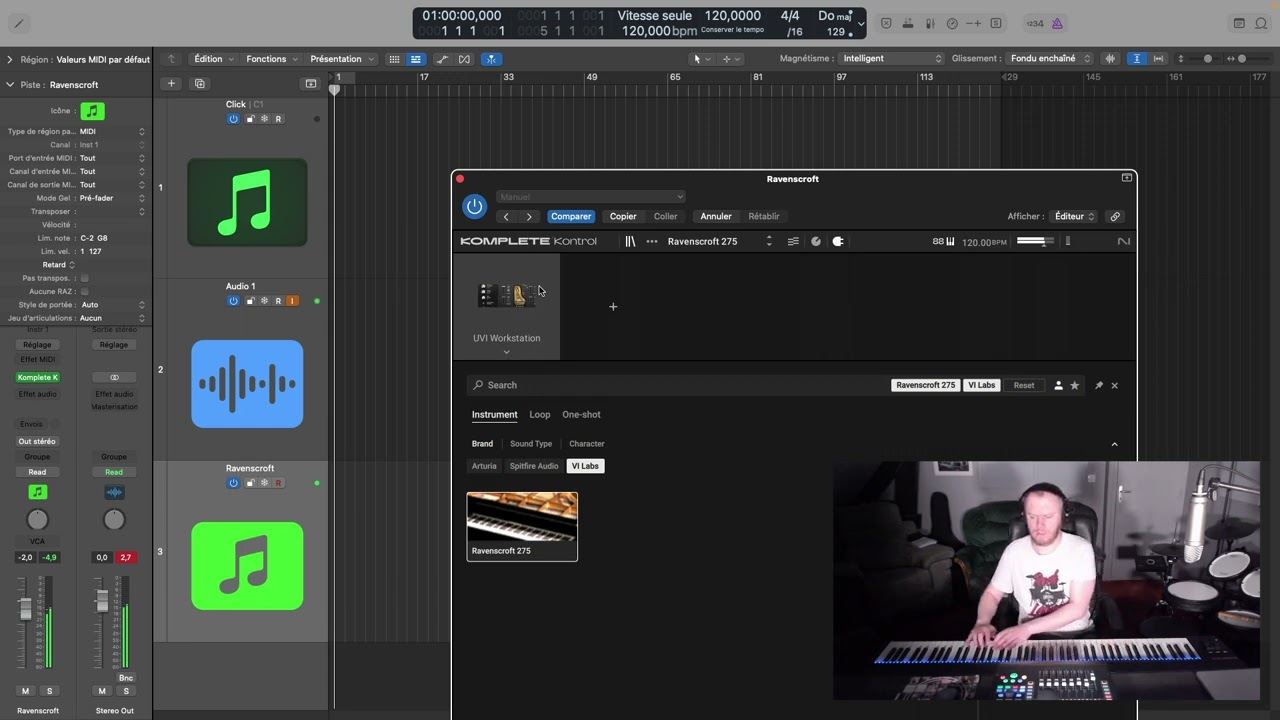Screen dimensions: 1280x720
Task: Go to next preset in plug-in header
Action: 529,216
